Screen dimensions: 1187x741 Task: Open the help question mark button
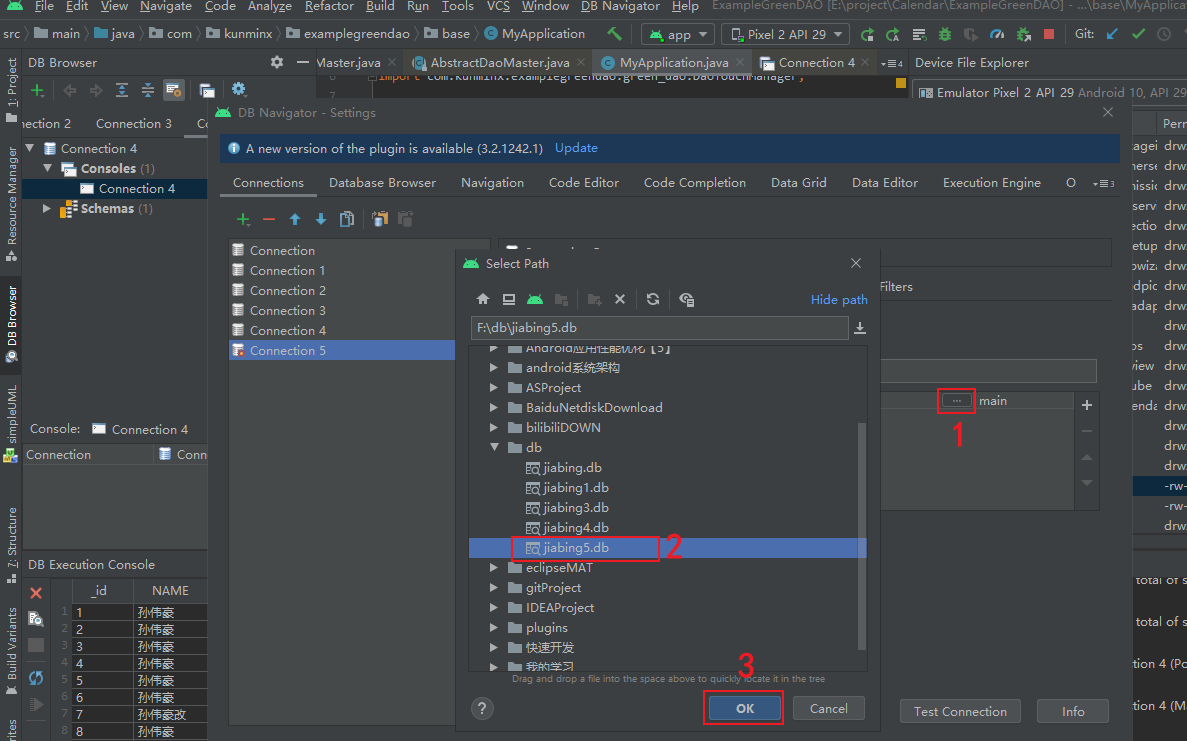click(x=482, y=708)
